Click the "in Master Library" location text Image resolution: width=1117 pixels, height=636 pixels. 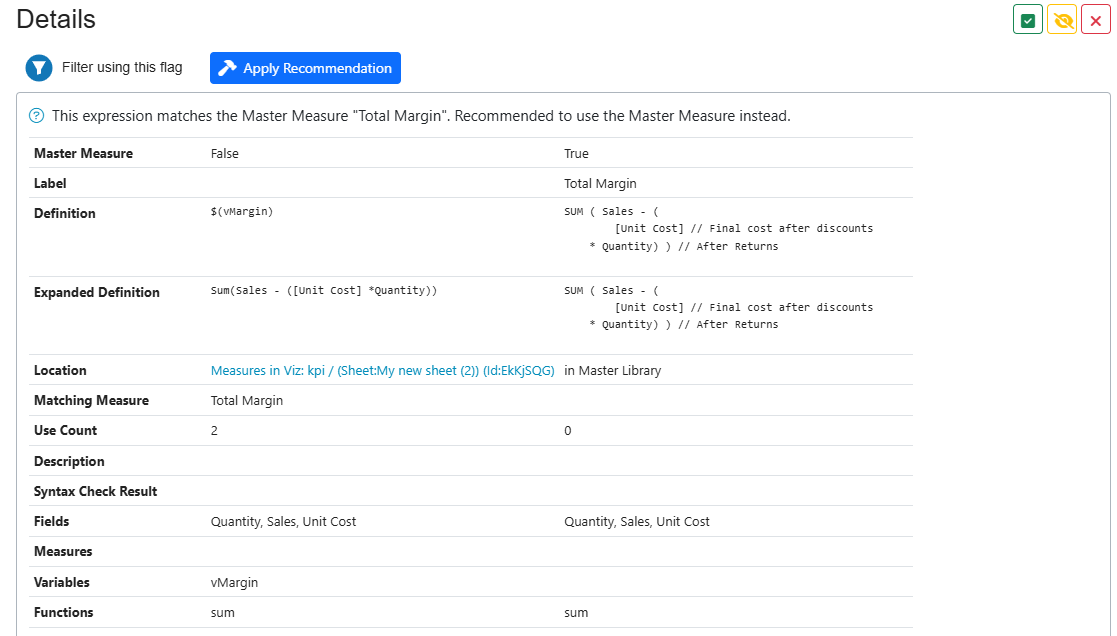[612, 370]
